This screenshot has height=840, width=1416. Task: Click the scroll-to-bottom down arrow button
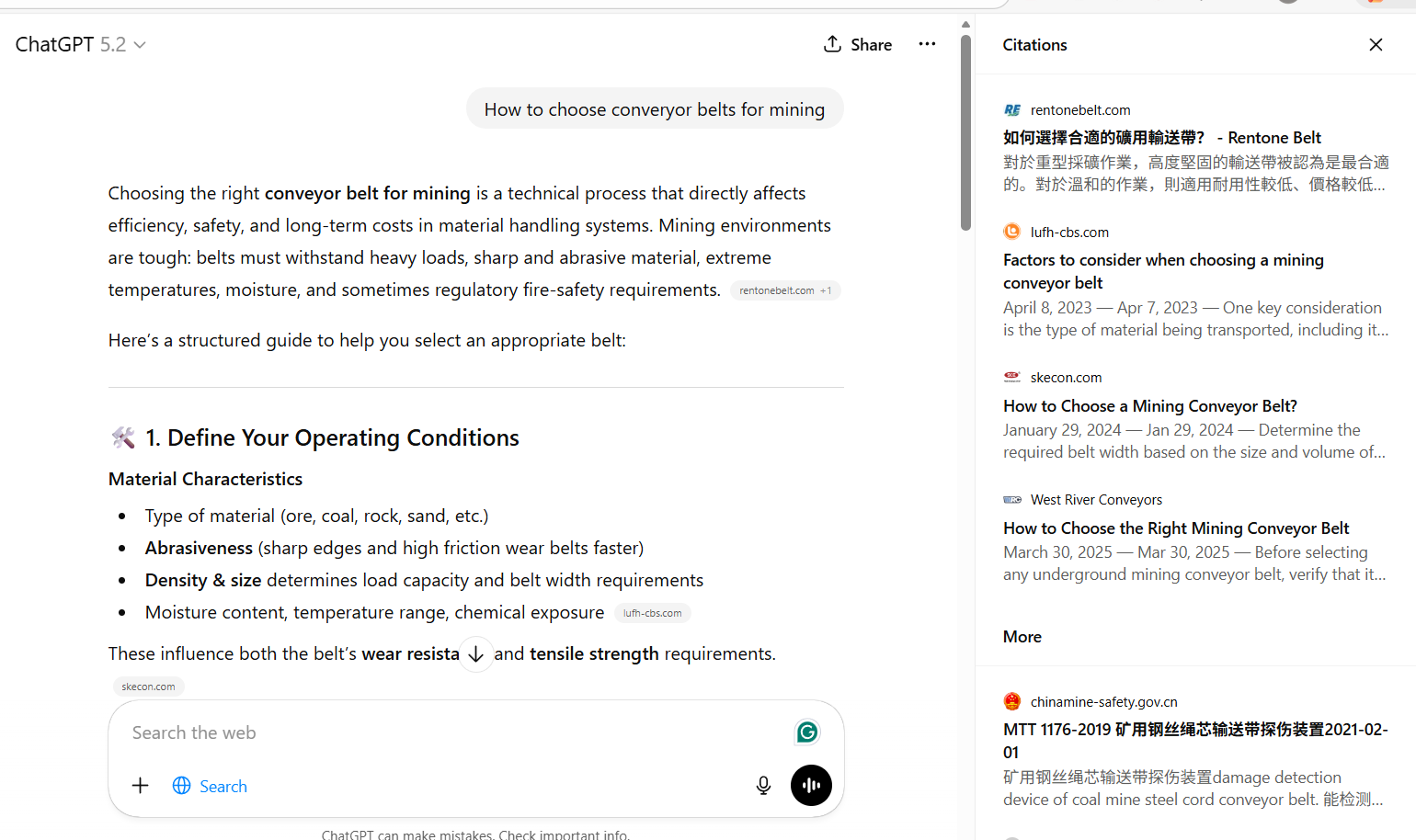pyautogui.click(x=475, y=654)
